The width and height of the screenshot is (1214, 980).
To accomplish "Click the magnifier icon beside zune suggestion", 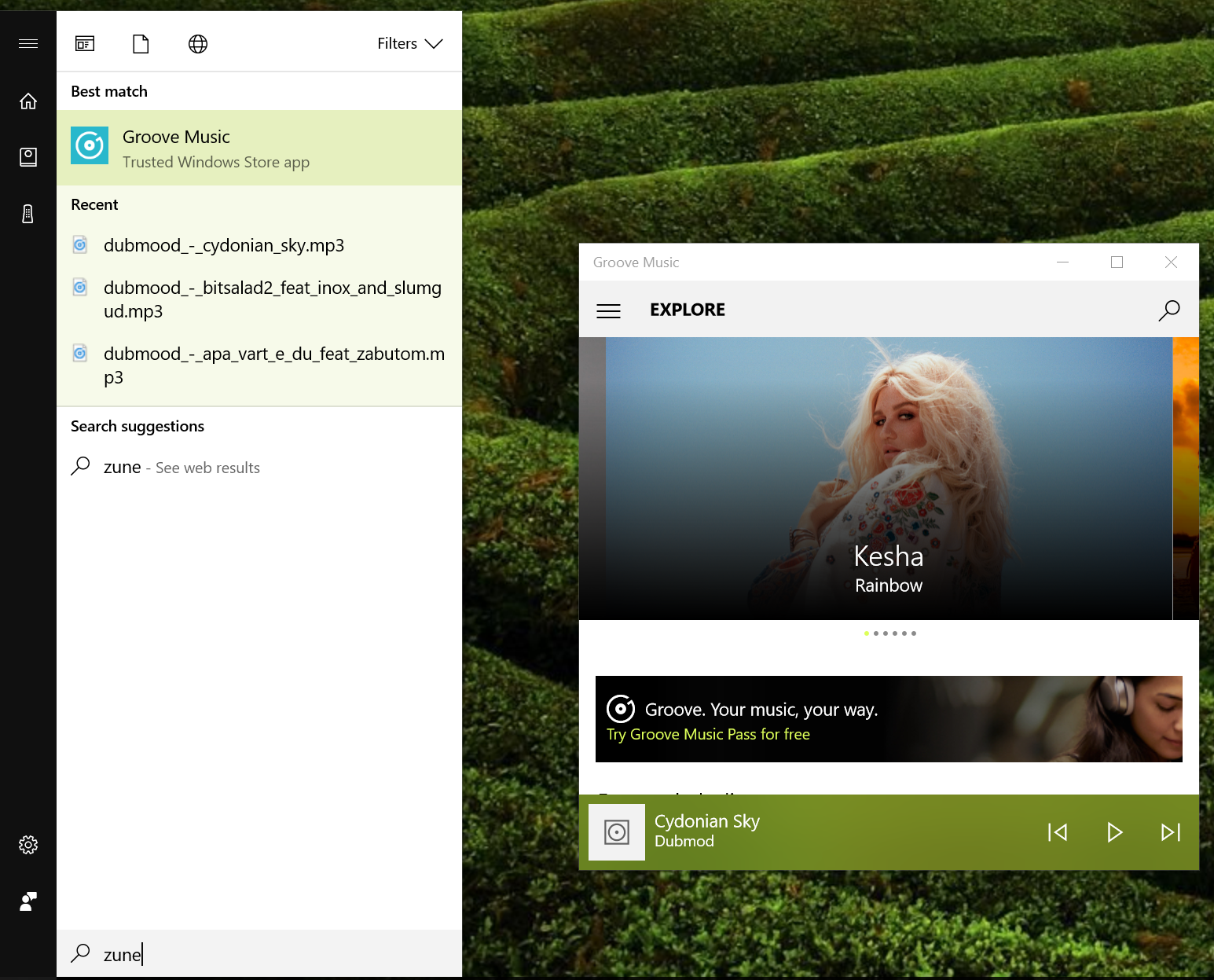I will point(80,467).
